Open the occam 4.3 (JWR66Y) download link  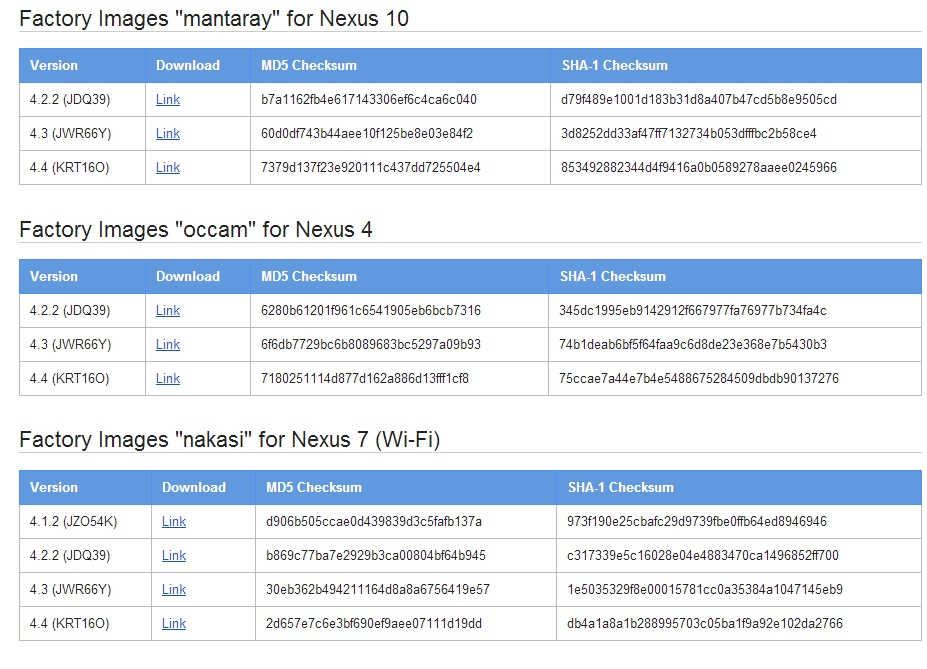coord(168,345)
